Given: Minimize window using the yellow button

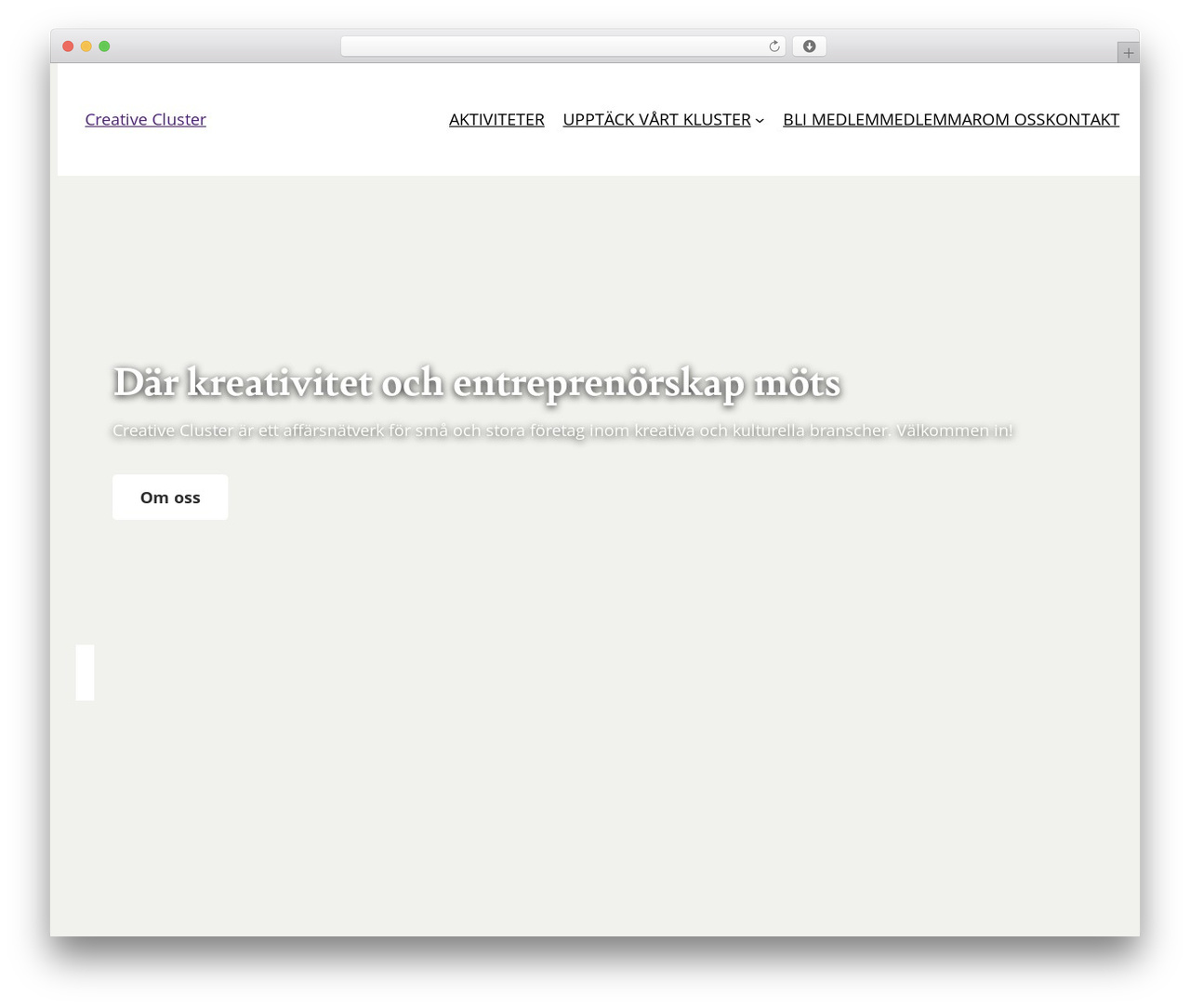Looking at the screenshot, I should click(x=86, y=46).
